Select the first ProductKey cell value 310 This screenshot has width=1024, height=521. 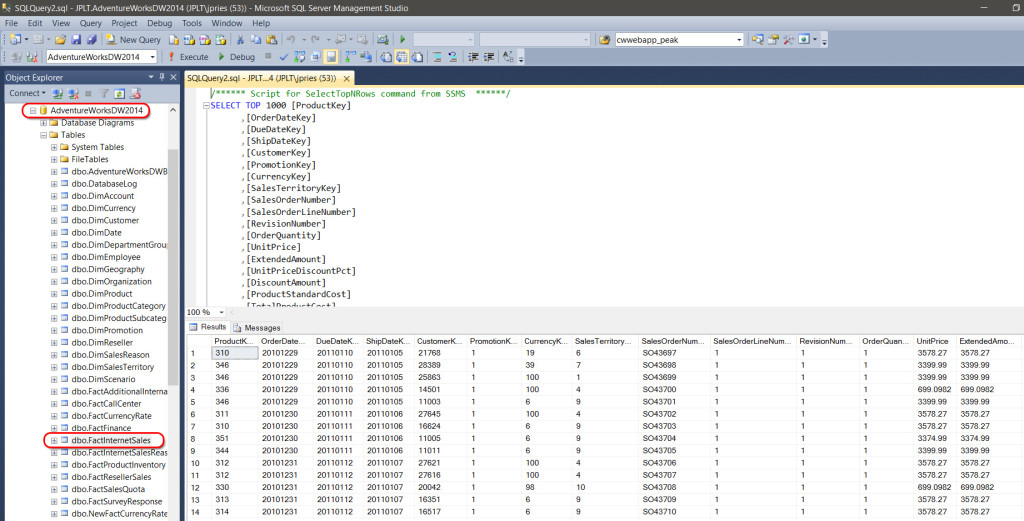point(233,353)
